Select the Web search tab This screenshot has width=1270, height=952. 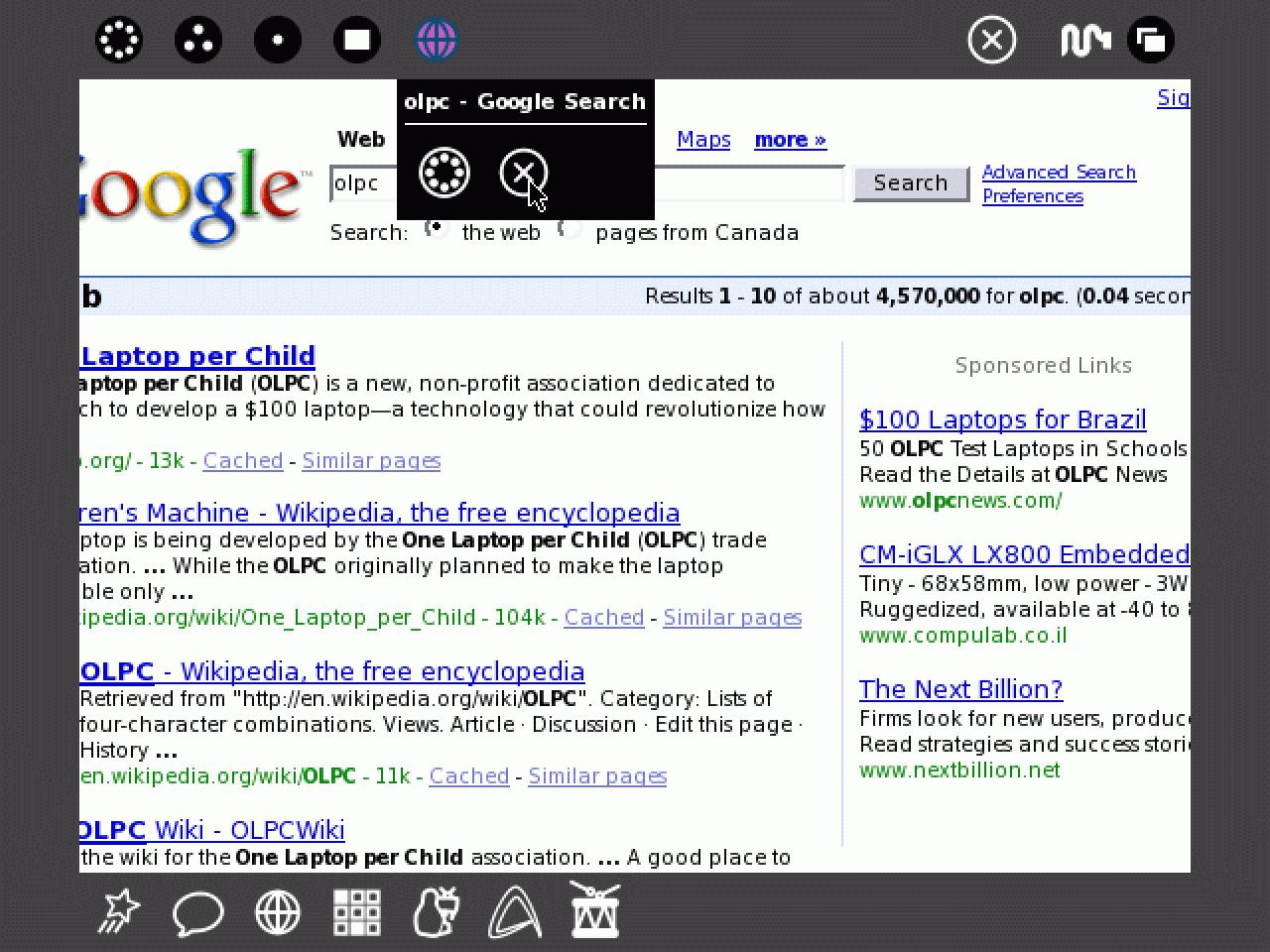point(361,140)
